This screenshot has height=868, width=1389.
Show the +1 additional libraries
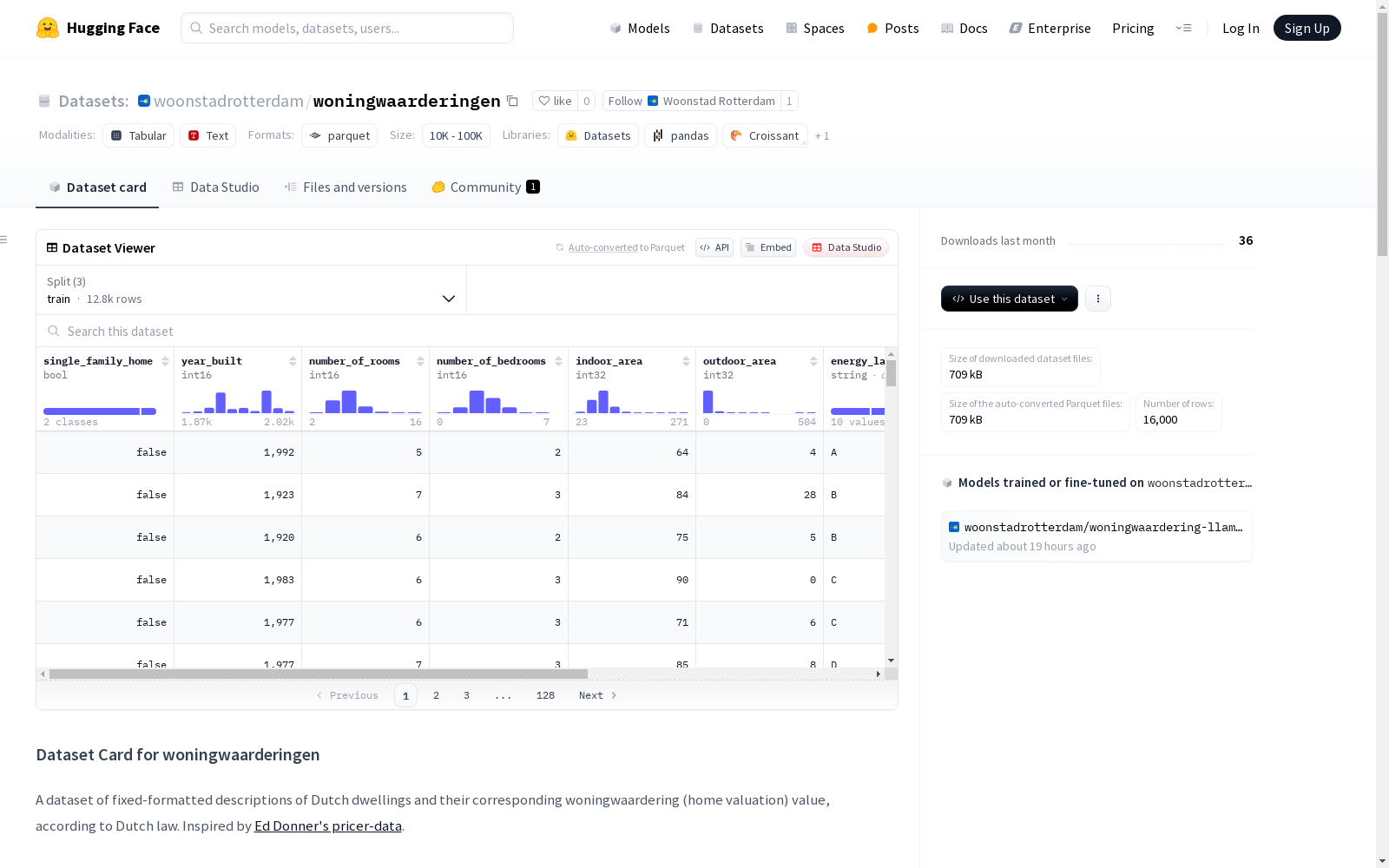(x=822, y=136)
